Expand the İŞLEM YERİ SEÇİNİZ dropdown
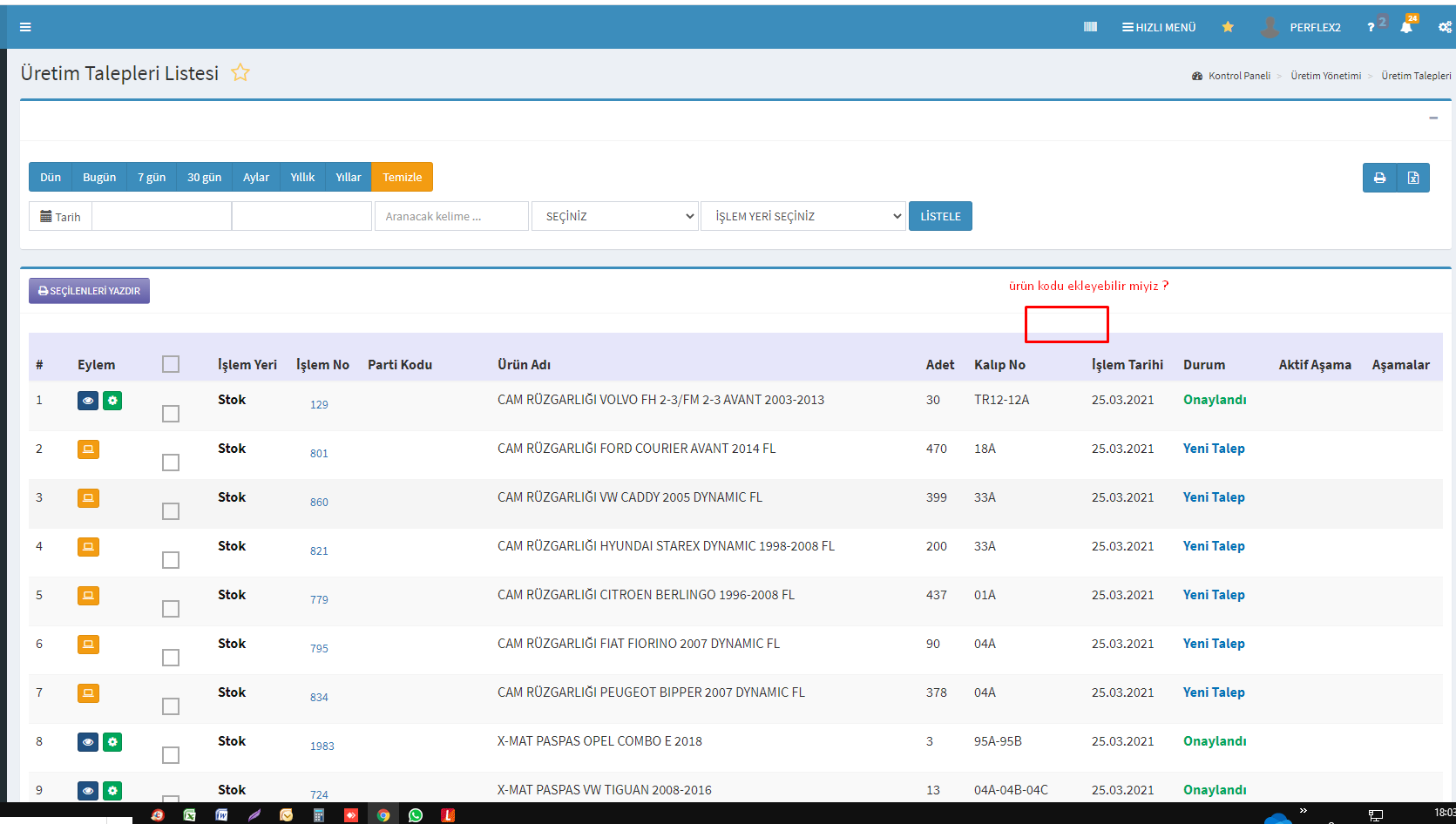 802,216
